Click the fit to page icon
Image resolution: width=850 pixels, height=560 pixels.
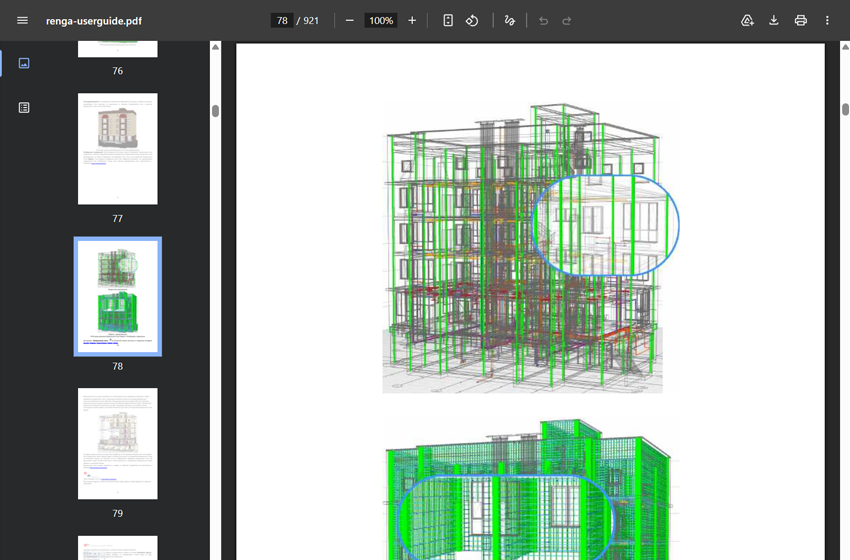tap(448, 21)
